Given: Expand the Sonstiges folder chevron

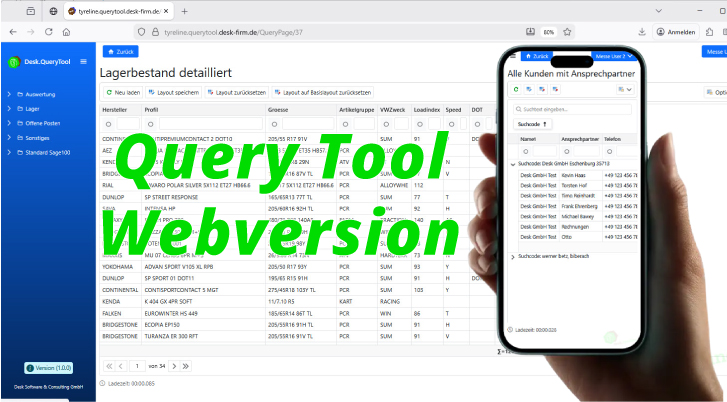Looking at the screenshot, I should (x=9, y=138).
